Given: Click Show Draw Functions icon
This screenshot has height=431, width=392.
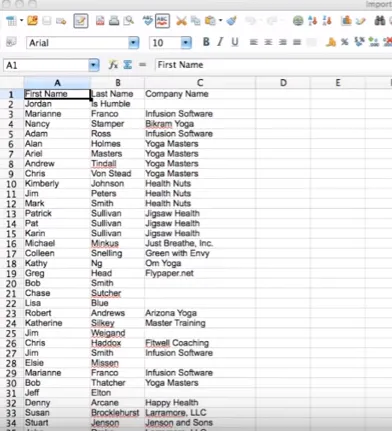Looking at the screenshot, I should pyautogui.click(x=360, y=21).
